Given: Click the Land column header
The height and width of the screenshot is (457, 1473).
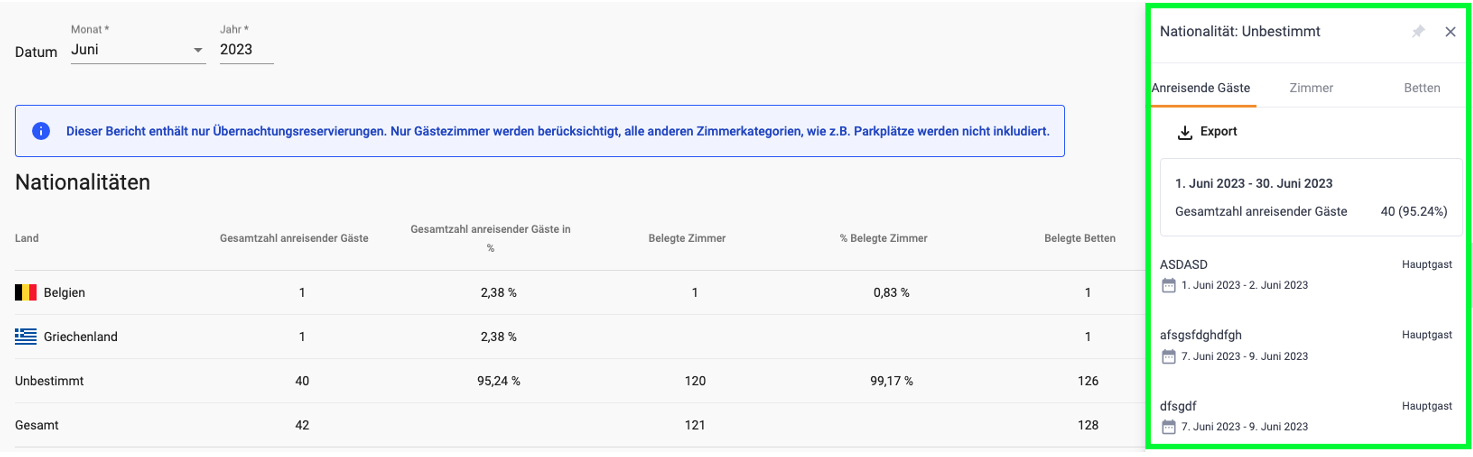Looking at the screenshot, I should coord(27,238).
